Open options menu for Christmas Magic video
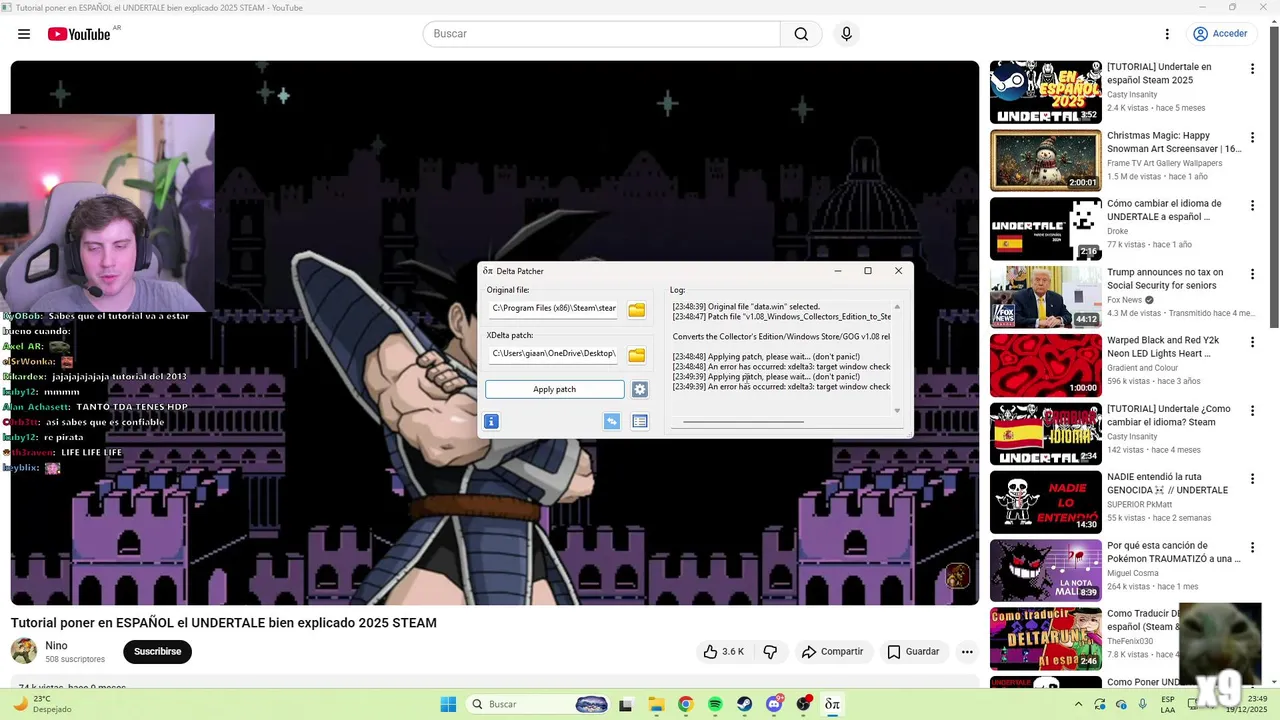1280x720 pixels. (x=1252, y=137)
